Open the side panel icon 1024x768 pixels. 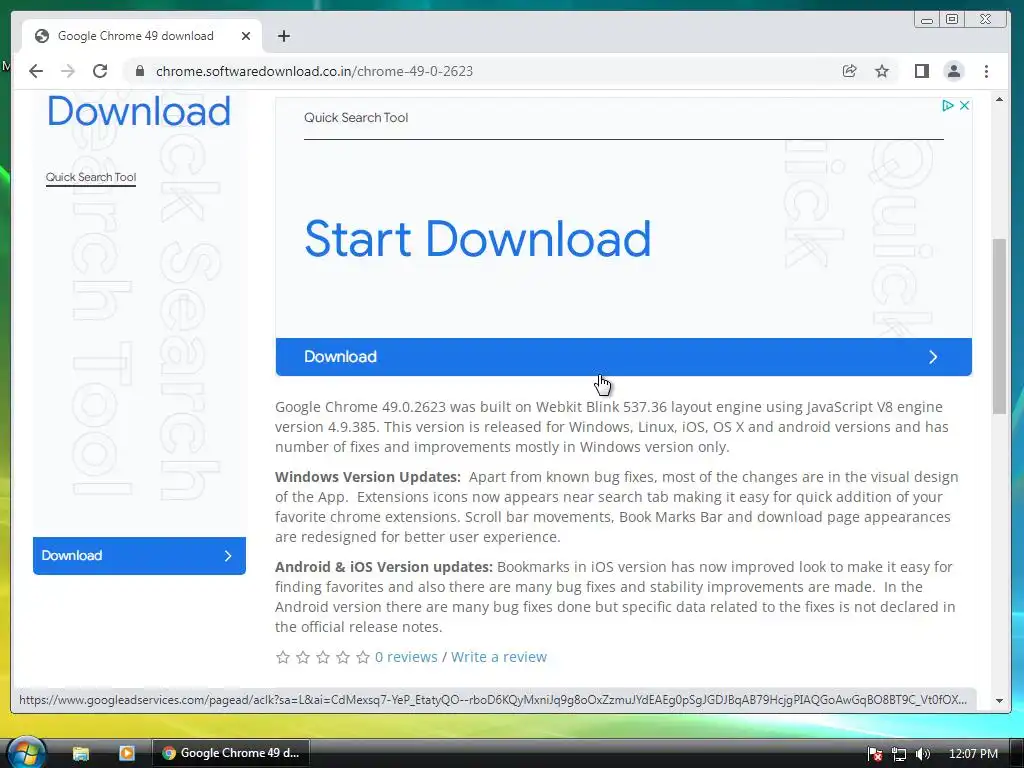(921, 71)
